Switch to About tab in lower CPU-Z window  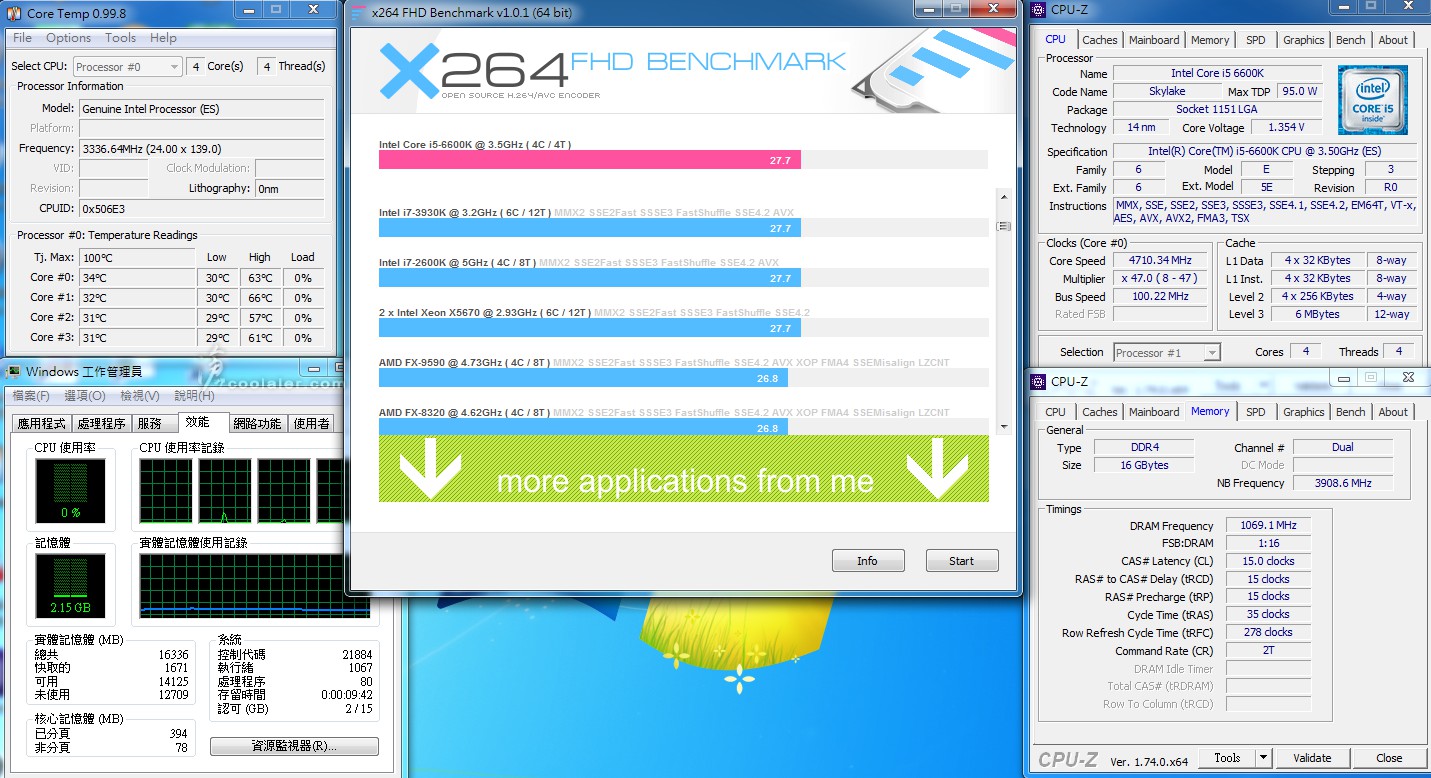pos(1393,412)
